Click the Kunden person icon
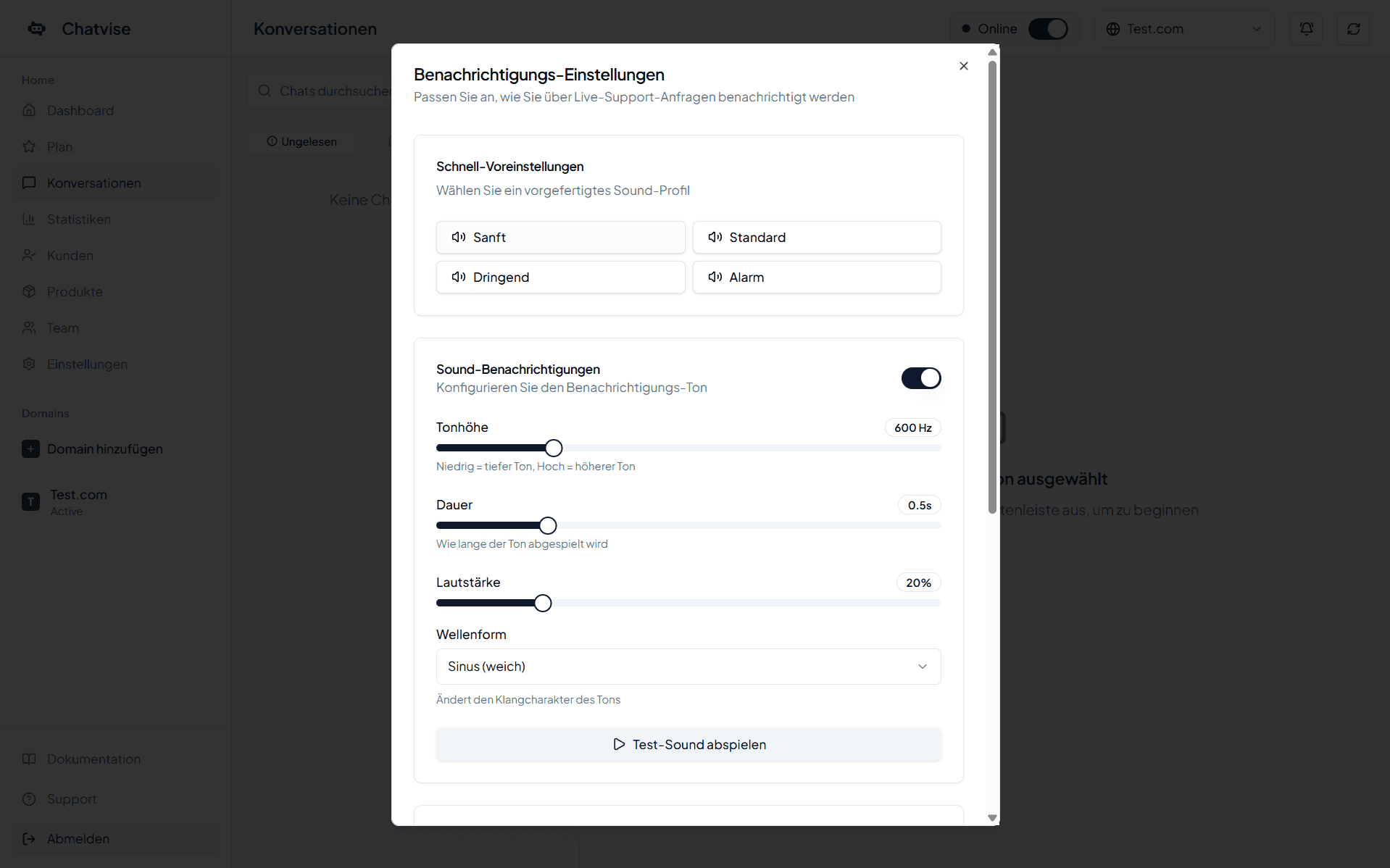1390x868 pixels. (29, 255)
